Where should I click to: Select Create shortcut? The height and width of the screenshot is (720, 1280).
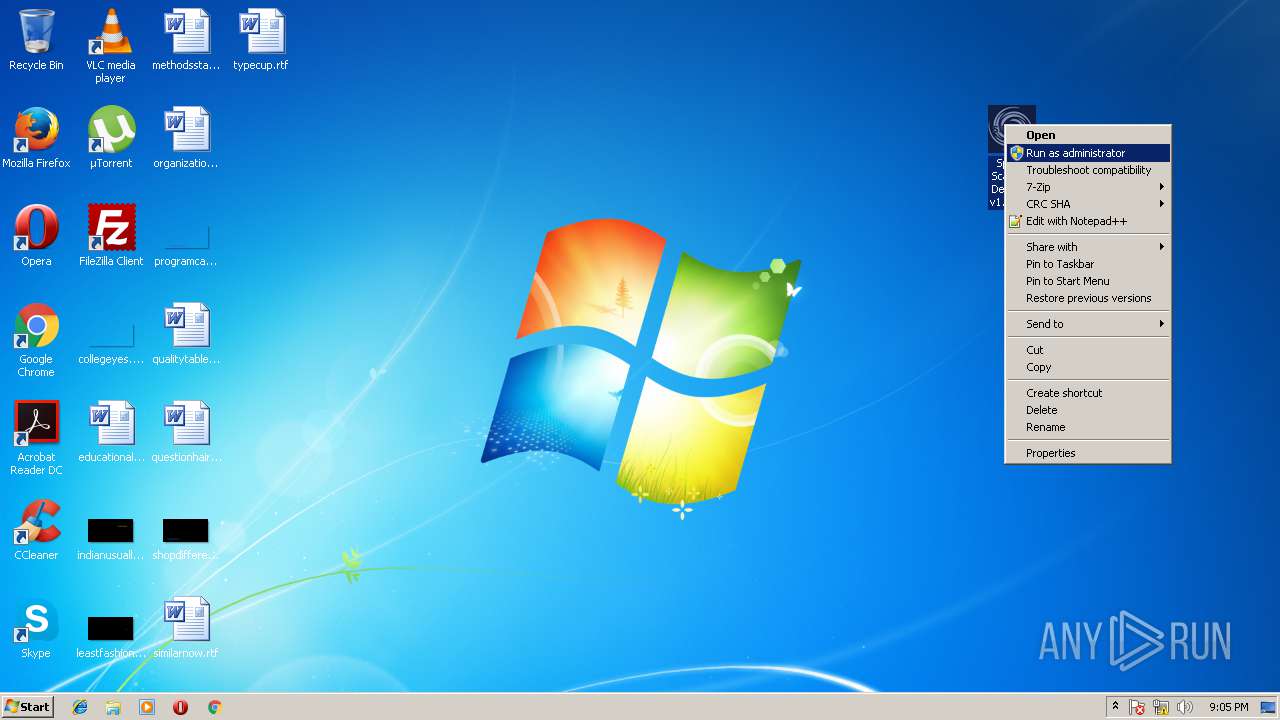pyautogui.click(x=1088, y=393)
